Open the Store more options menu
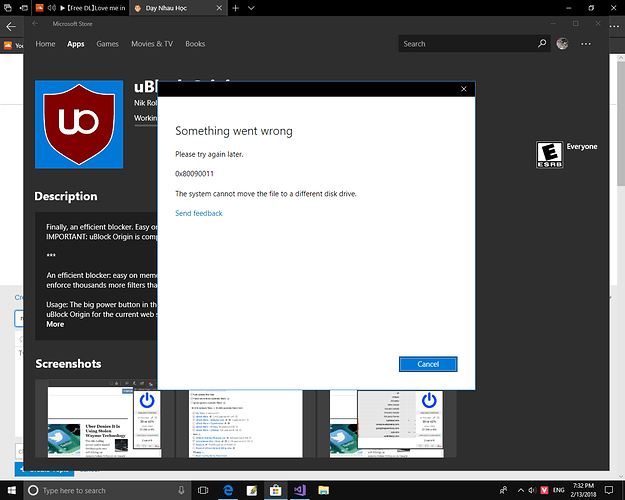The width and height of the screenshot is (625, 500). tap(586, 44)
